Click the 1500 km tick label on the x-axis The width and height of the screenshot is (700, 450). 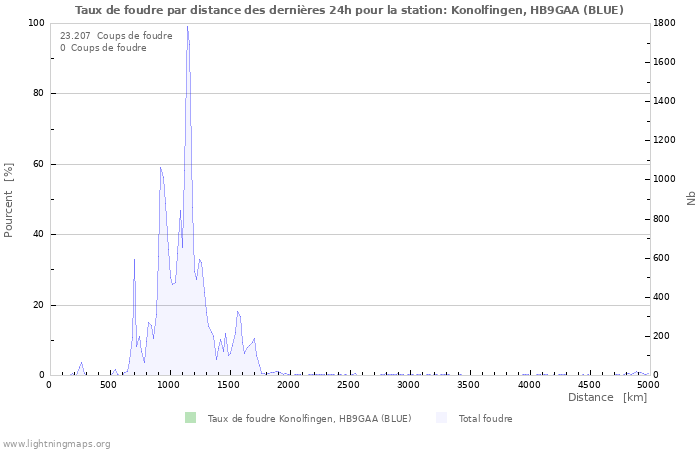tap(228, 385)
